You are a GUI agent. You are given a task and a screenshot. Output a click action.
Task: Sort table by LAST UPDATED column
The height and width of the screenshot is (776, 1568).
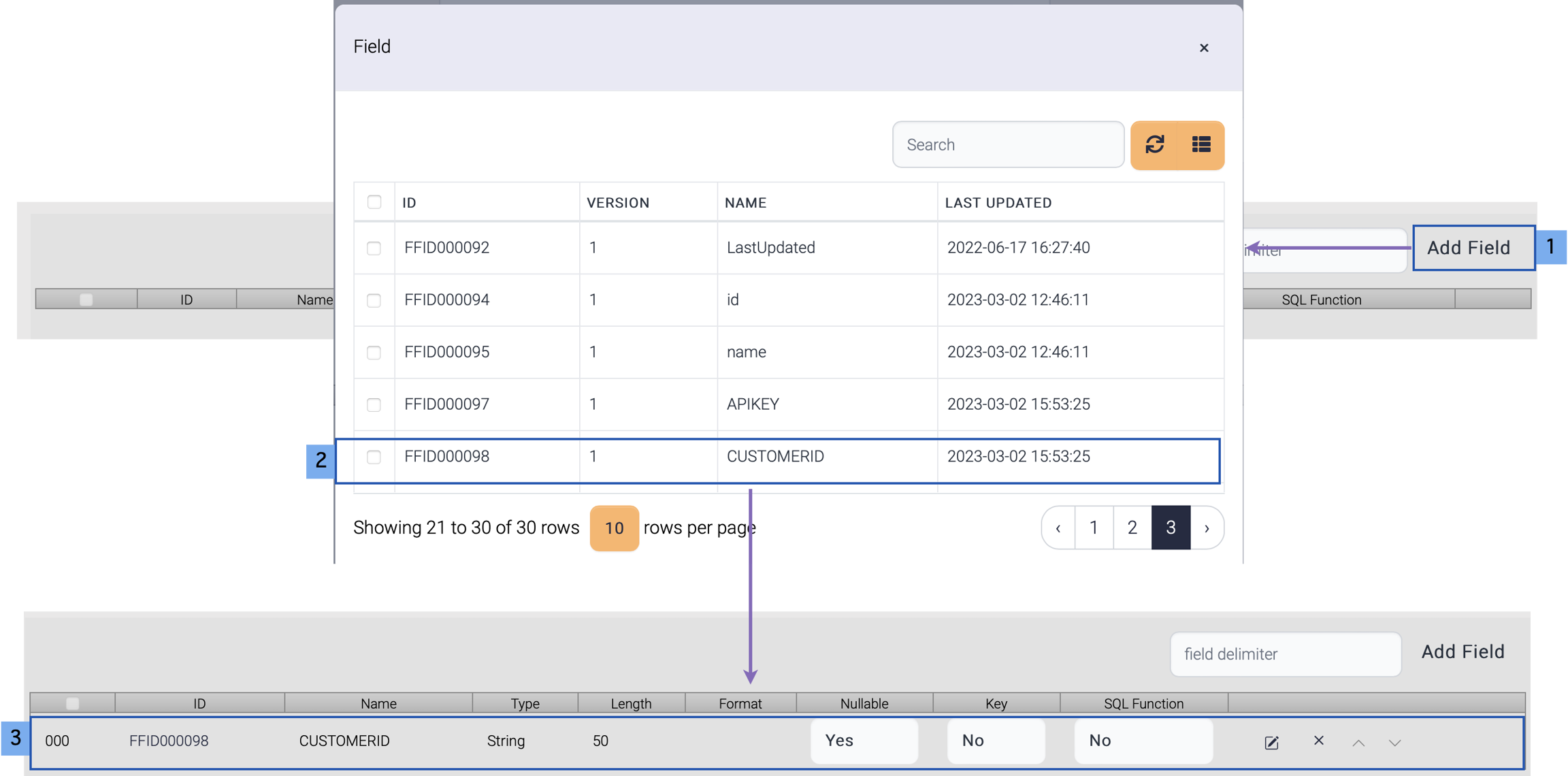tap(998, 203)
